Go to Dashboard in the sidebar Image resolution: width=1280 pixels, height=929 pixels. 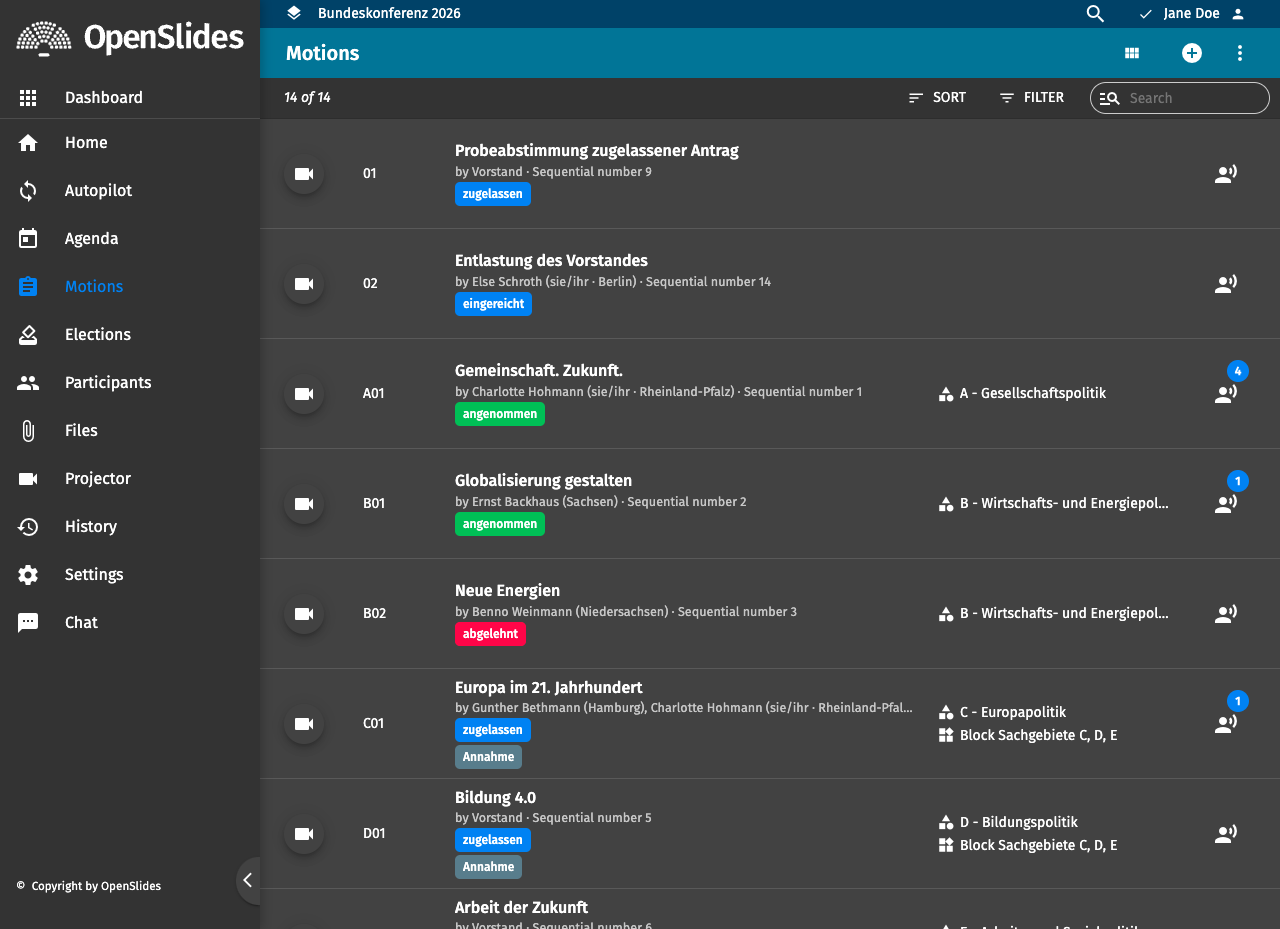[130, 98]
